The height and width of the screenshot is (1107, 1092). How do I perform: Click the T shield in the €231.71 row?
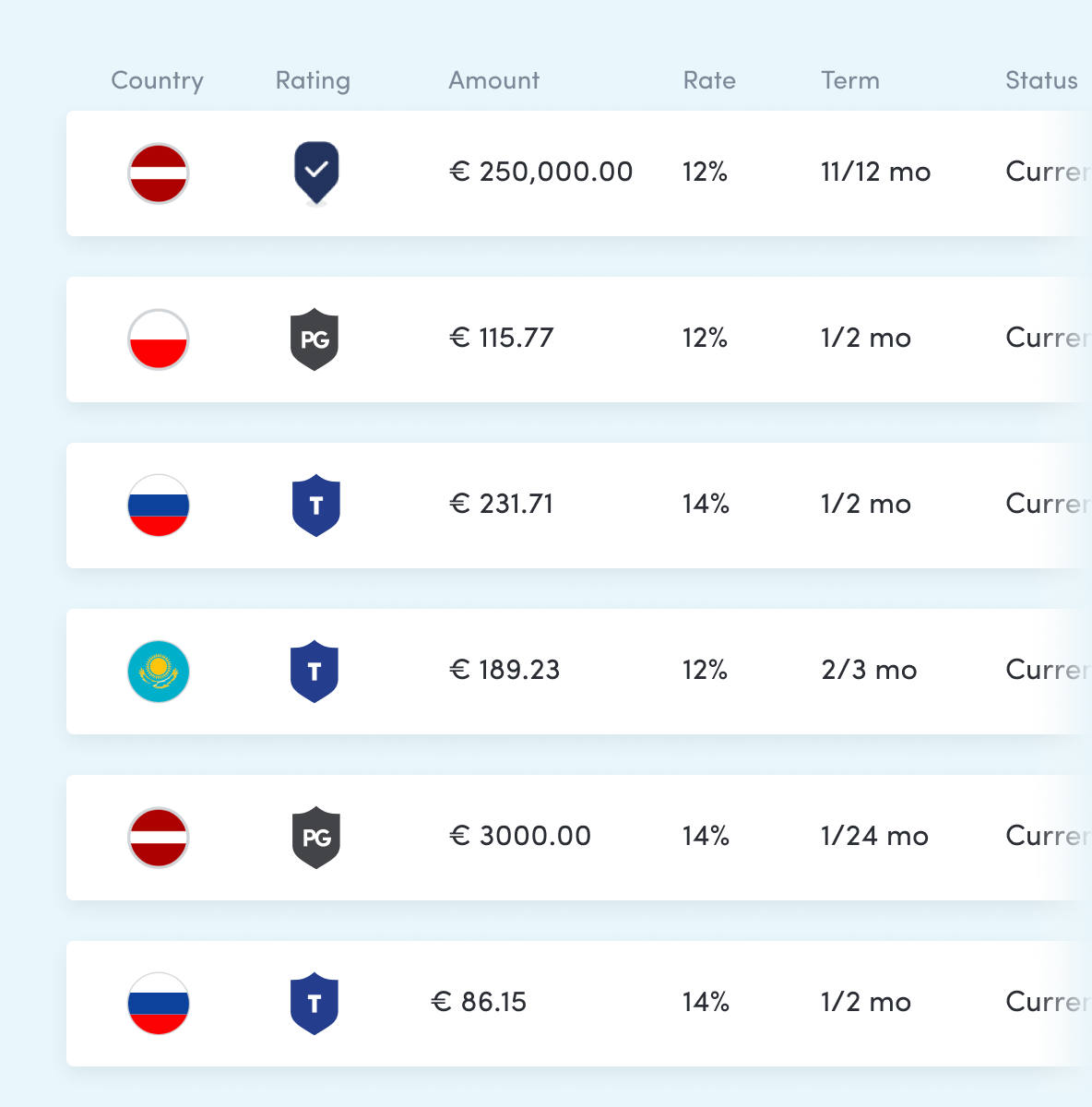pyautogui.click(x=315, y=506)
